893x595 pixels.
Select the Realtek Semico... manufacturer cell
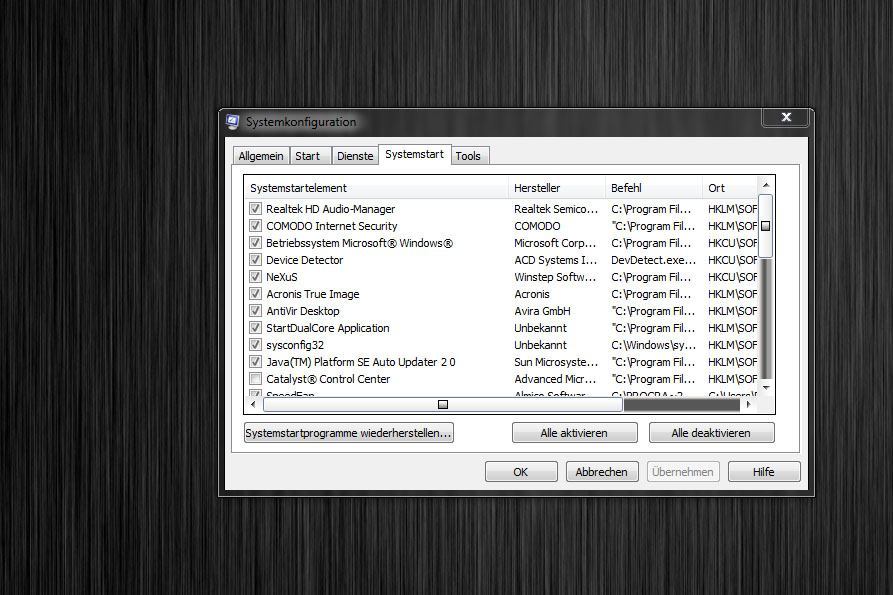point(556,209)
